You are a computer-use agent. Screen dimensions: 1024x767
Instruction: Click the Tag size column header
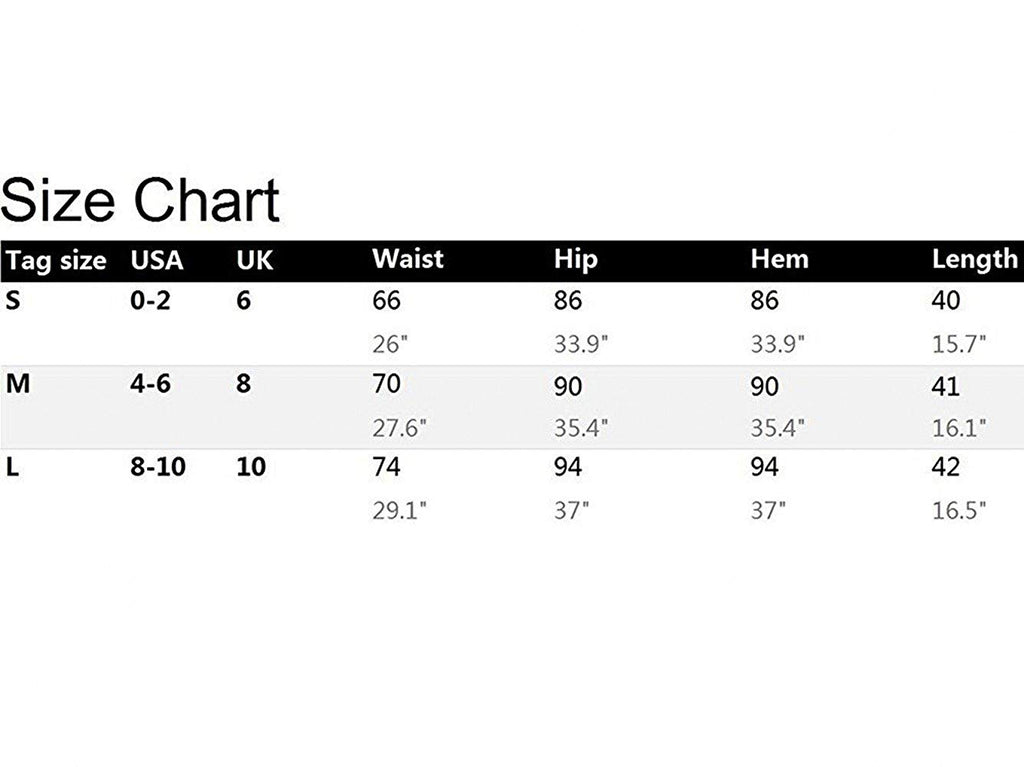click(x=56, y=261)
